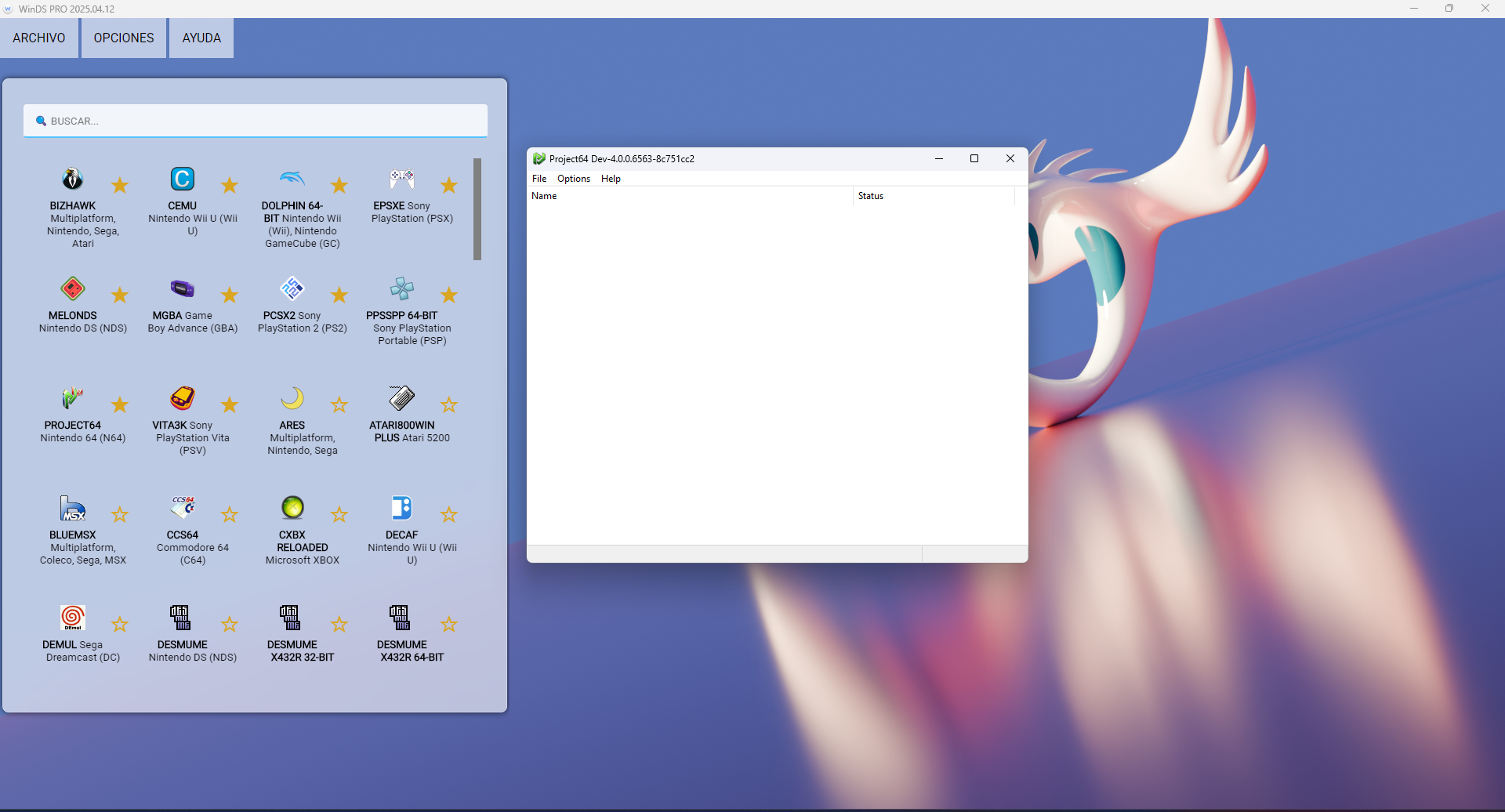Toggle the Dolphin favorite star

(x=339, y=185)
